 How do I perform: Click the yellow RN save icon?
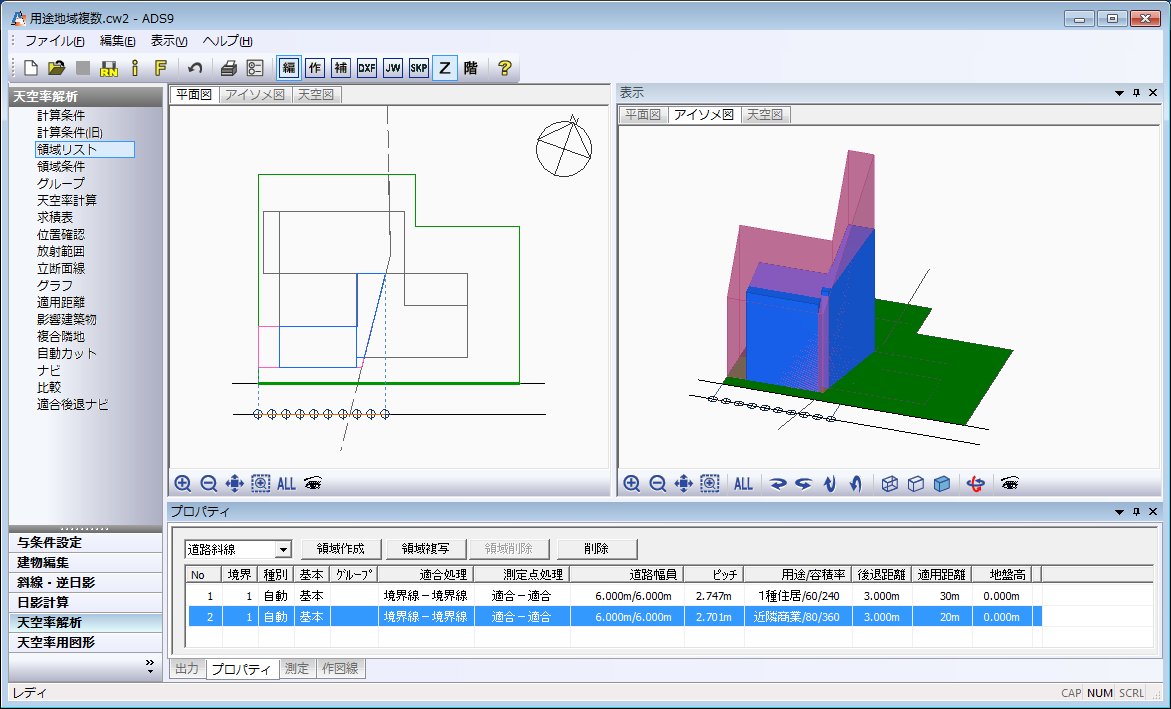109,68
